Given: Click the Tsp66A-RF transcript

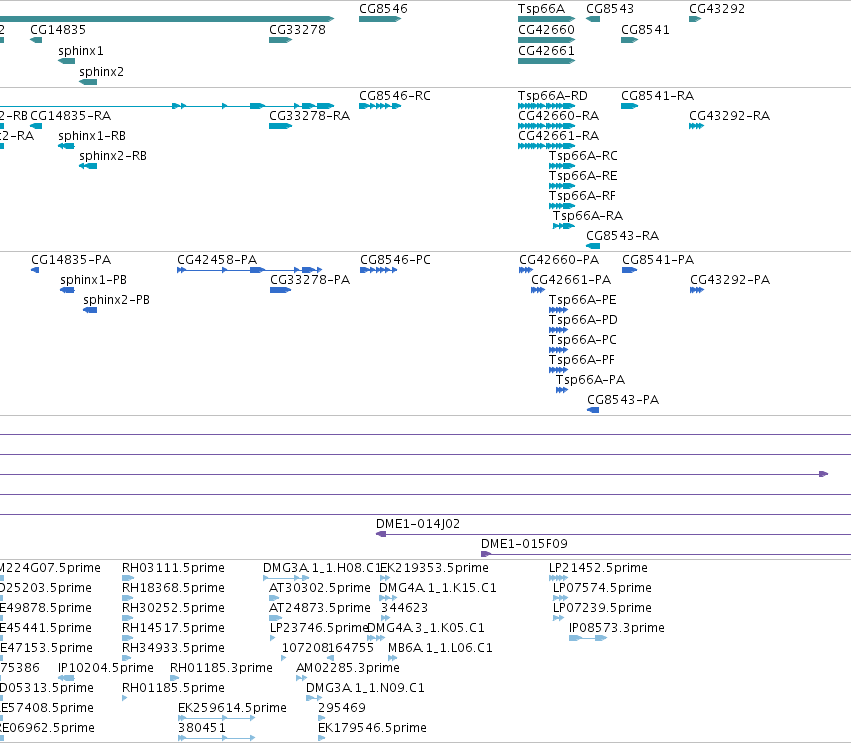Looking at the screenshot, I should coord(562,206).
